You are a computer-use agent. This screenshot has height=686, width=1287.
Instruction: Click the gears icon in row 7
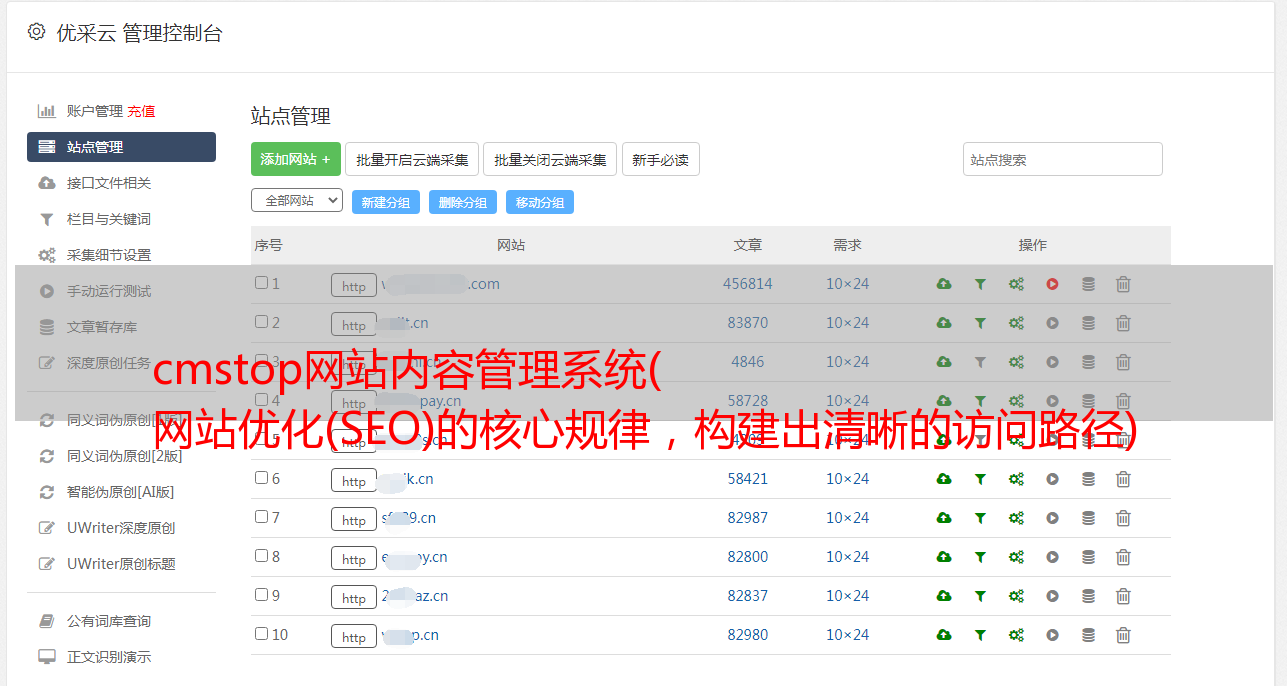1016,518
